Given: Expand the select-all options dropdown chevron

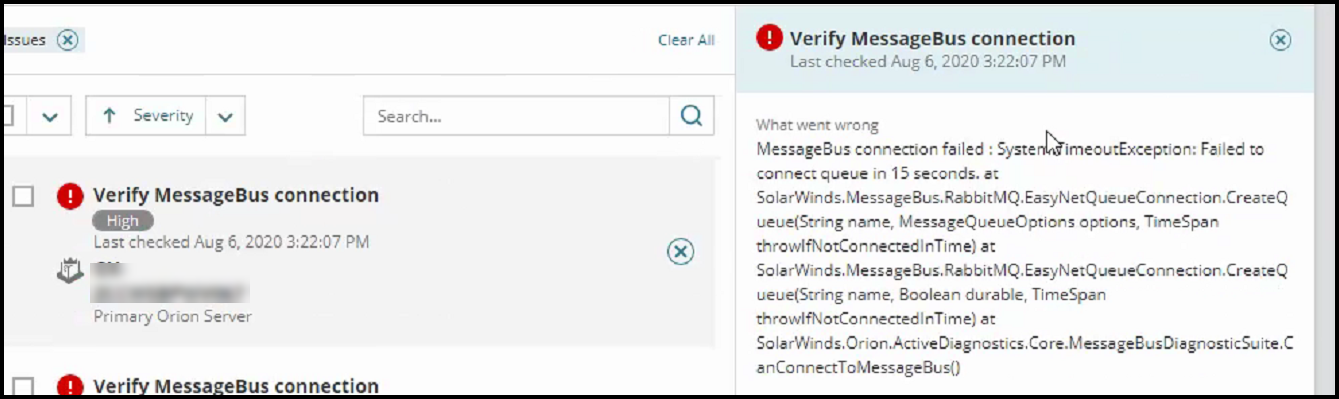Looking at the screenshot, I should [x=49, y=117].
